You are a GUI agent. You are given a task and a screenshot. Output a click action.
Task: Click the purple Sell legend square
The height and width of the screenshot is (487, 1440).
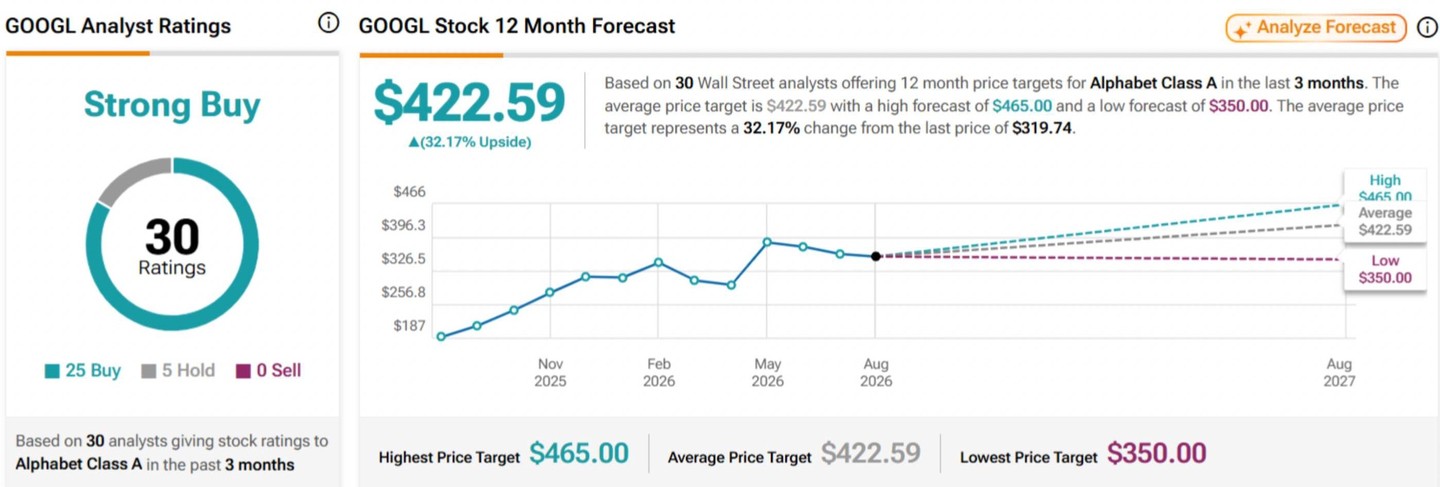(x=243, y=371)
